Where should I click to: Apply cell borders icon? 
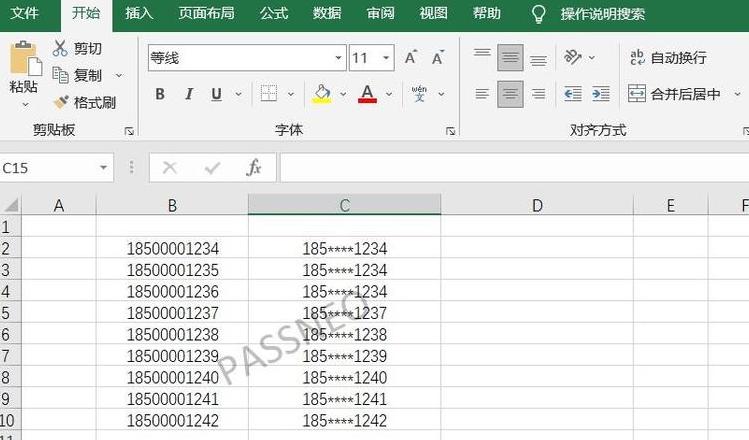pyautogui.click(x=269, y=94)
